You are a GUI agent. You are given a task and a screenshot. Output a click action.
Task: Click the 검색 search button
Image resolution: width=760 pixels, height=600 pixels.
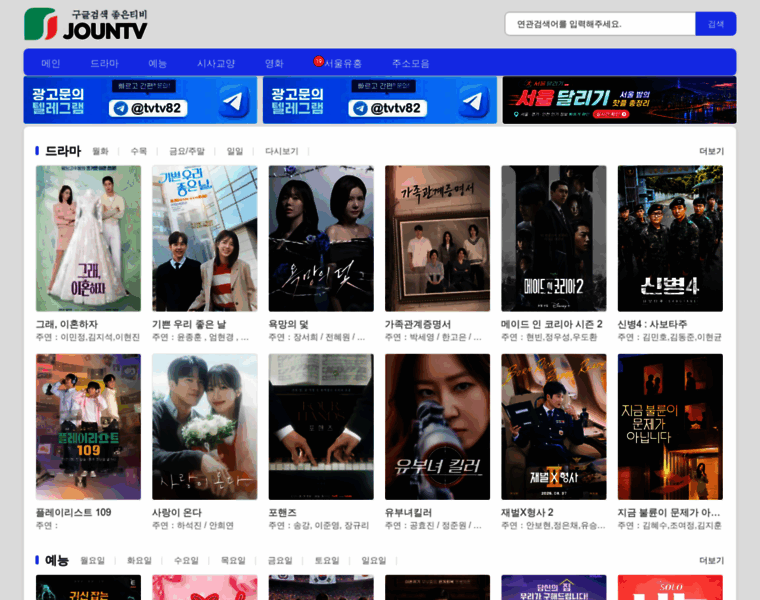pos(715,24)
